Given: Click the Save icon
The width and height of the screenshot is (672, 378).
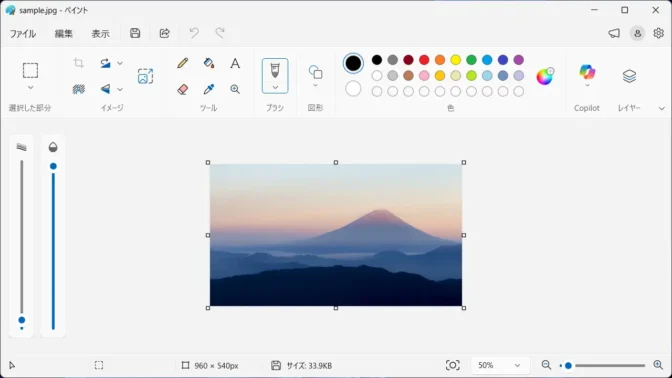Looking at the screenshot, I should [135, 33].
